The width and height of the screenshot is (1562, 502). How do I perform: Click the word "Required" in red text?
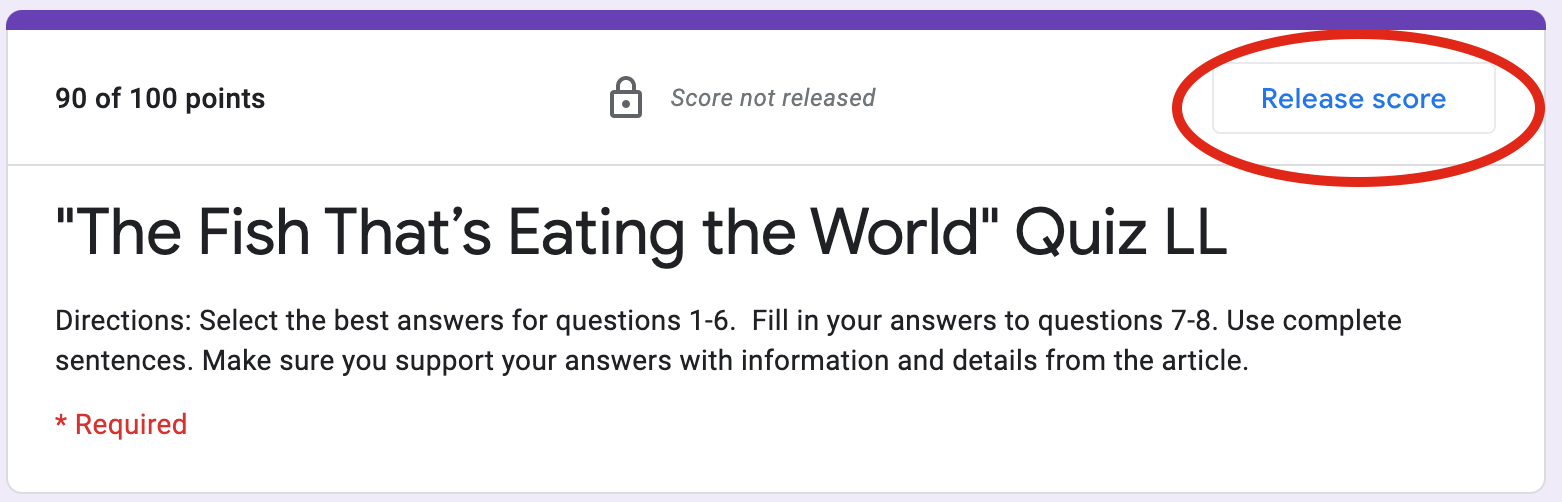click(x=131, y=424)
